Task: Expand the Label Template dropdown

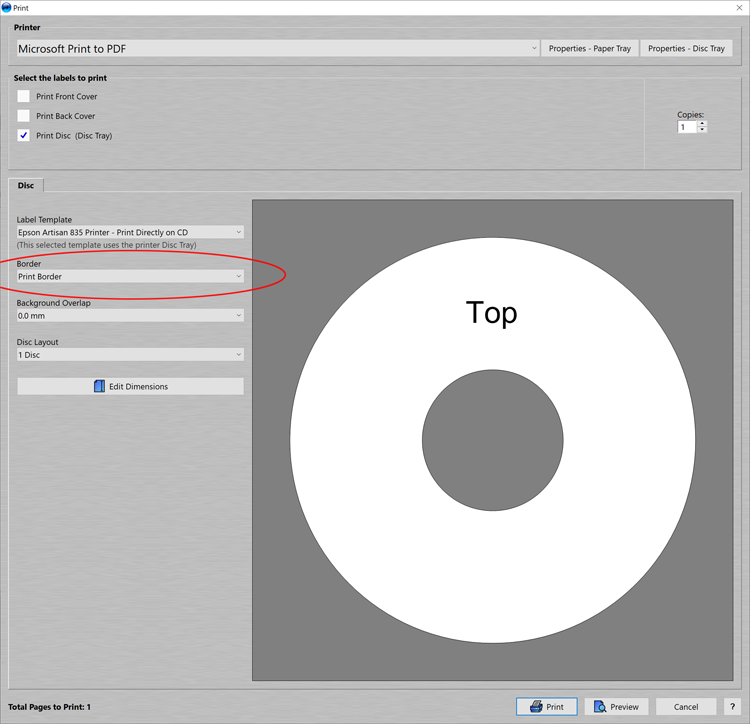Action: coord(130,232)
